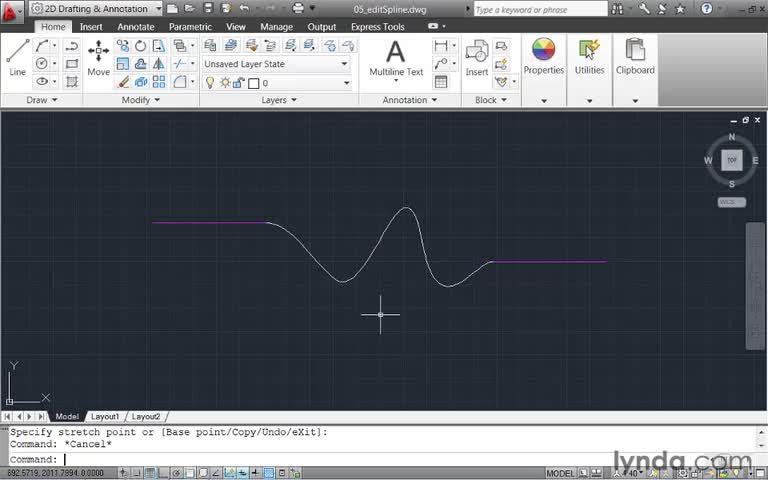The height and width of the screenshot is (480, 768).
Task: Click in the search keyword field
Action: [540, 9]
